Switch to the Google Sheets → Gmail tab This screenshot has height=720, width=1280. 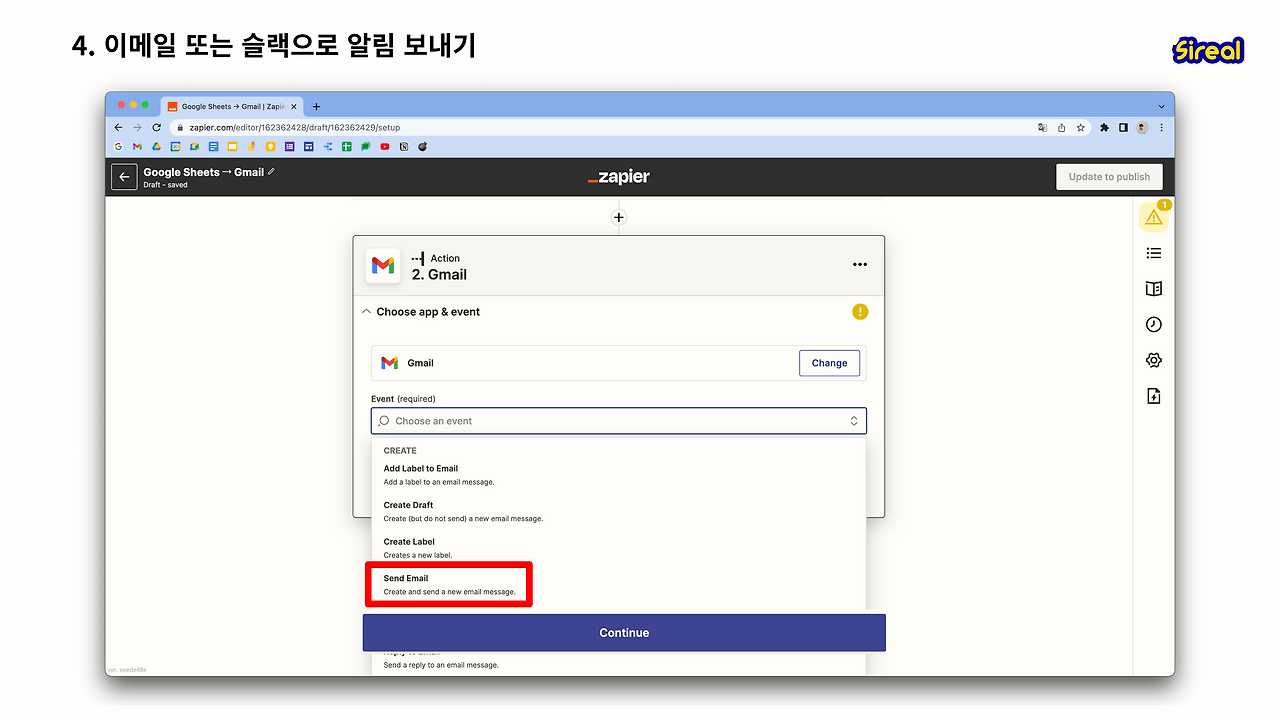pos(231,107)
